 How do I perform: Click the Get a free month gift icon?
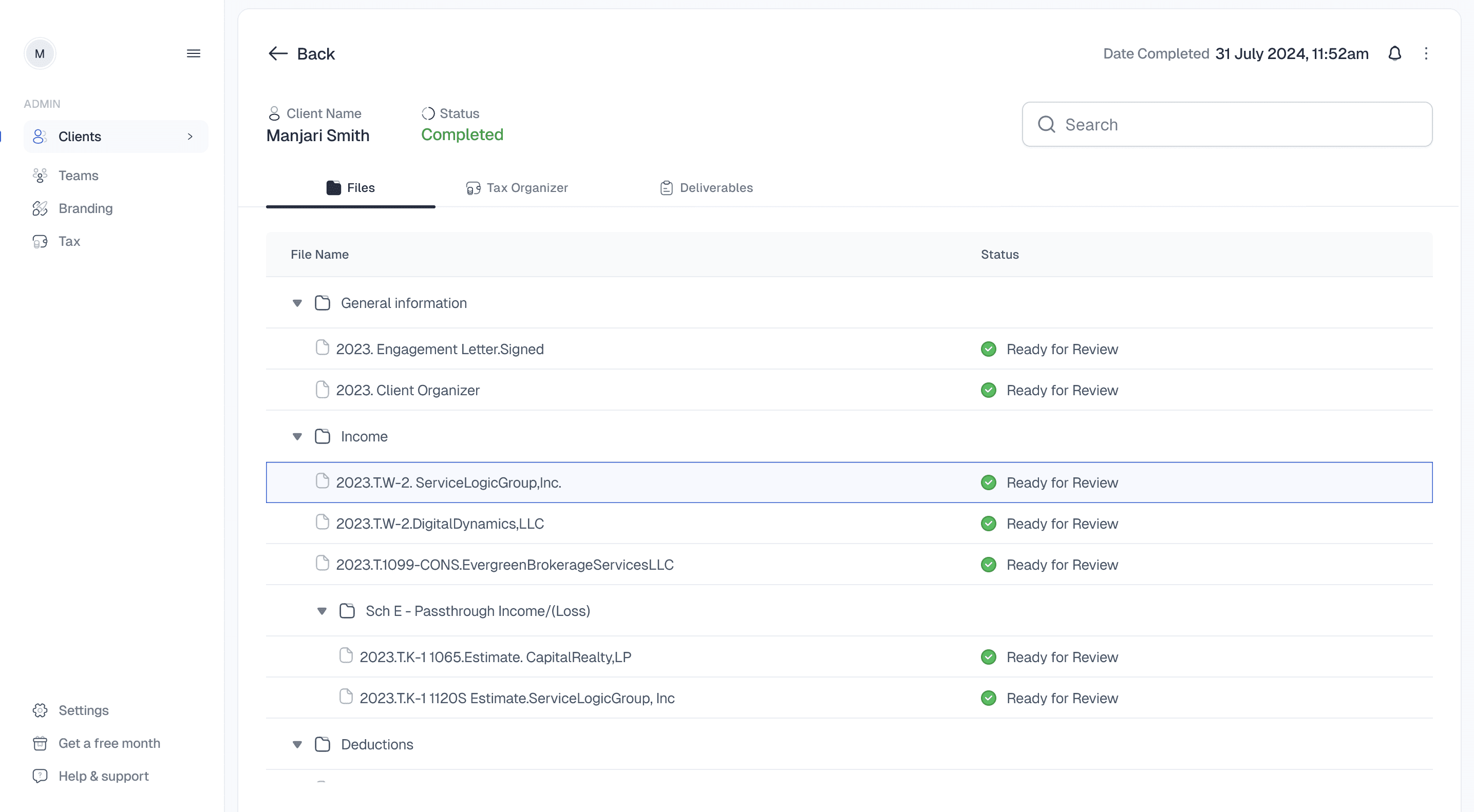[40, 743]
